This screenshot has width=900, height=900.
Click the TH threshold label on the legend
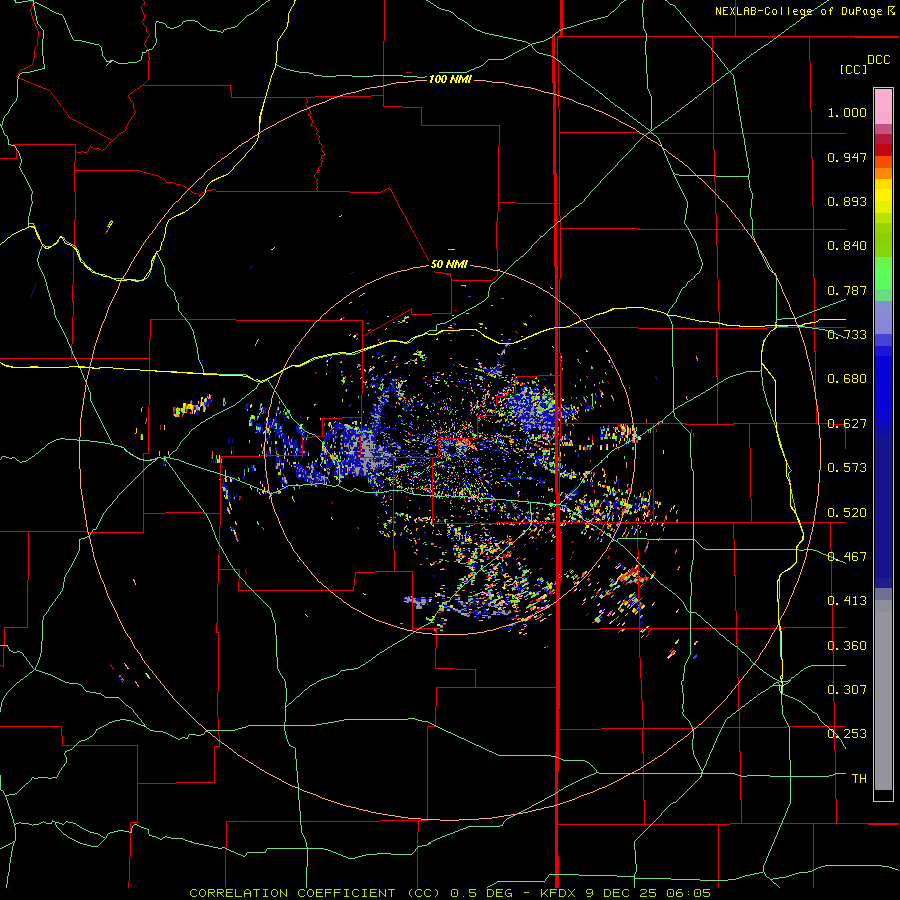[x=859, y=779]
